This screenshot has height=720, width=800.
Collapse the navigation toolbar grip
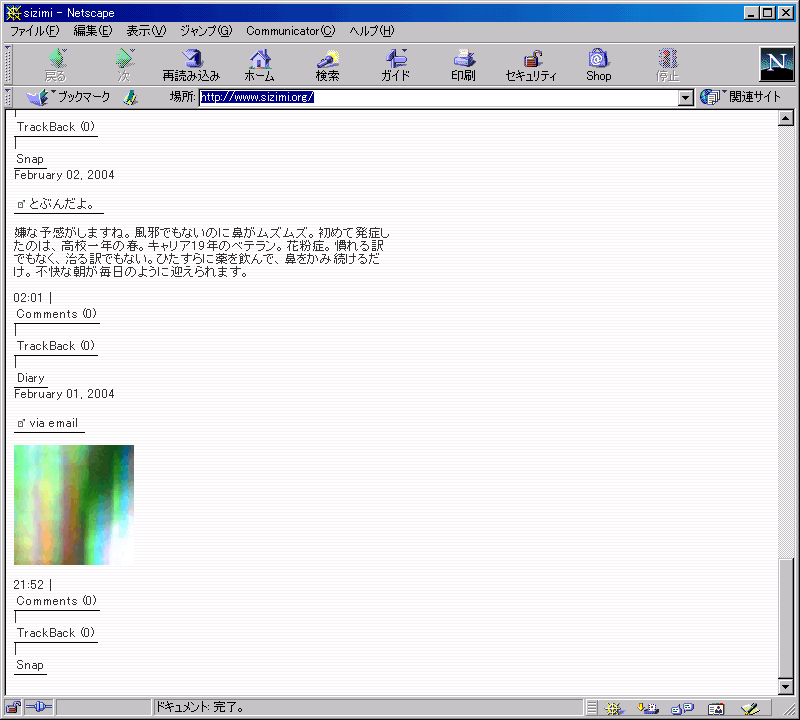(8, 64)
